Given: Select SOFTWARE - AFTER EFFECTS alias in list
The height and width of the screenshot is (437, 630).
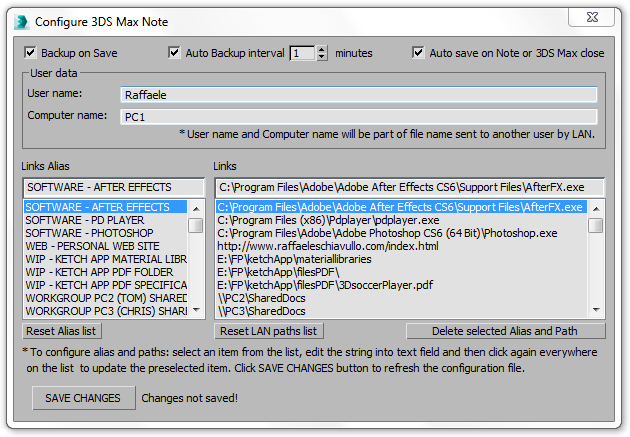Looking at the screenshot, I should (106, 207).
